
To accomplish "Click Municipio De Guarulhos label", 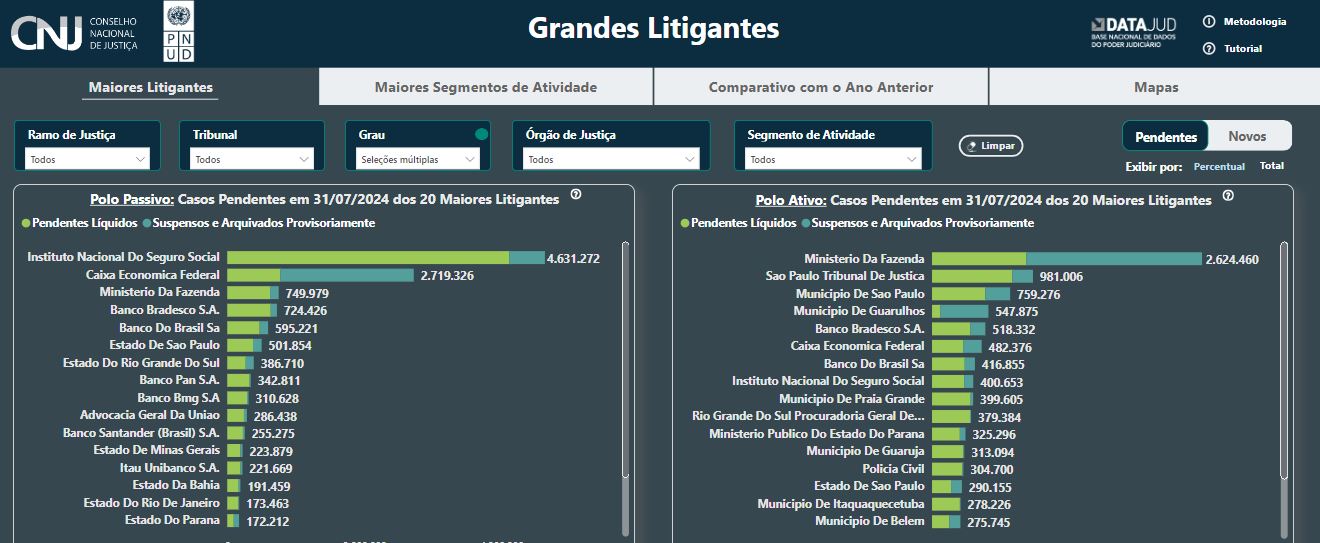I will (859, 311).
